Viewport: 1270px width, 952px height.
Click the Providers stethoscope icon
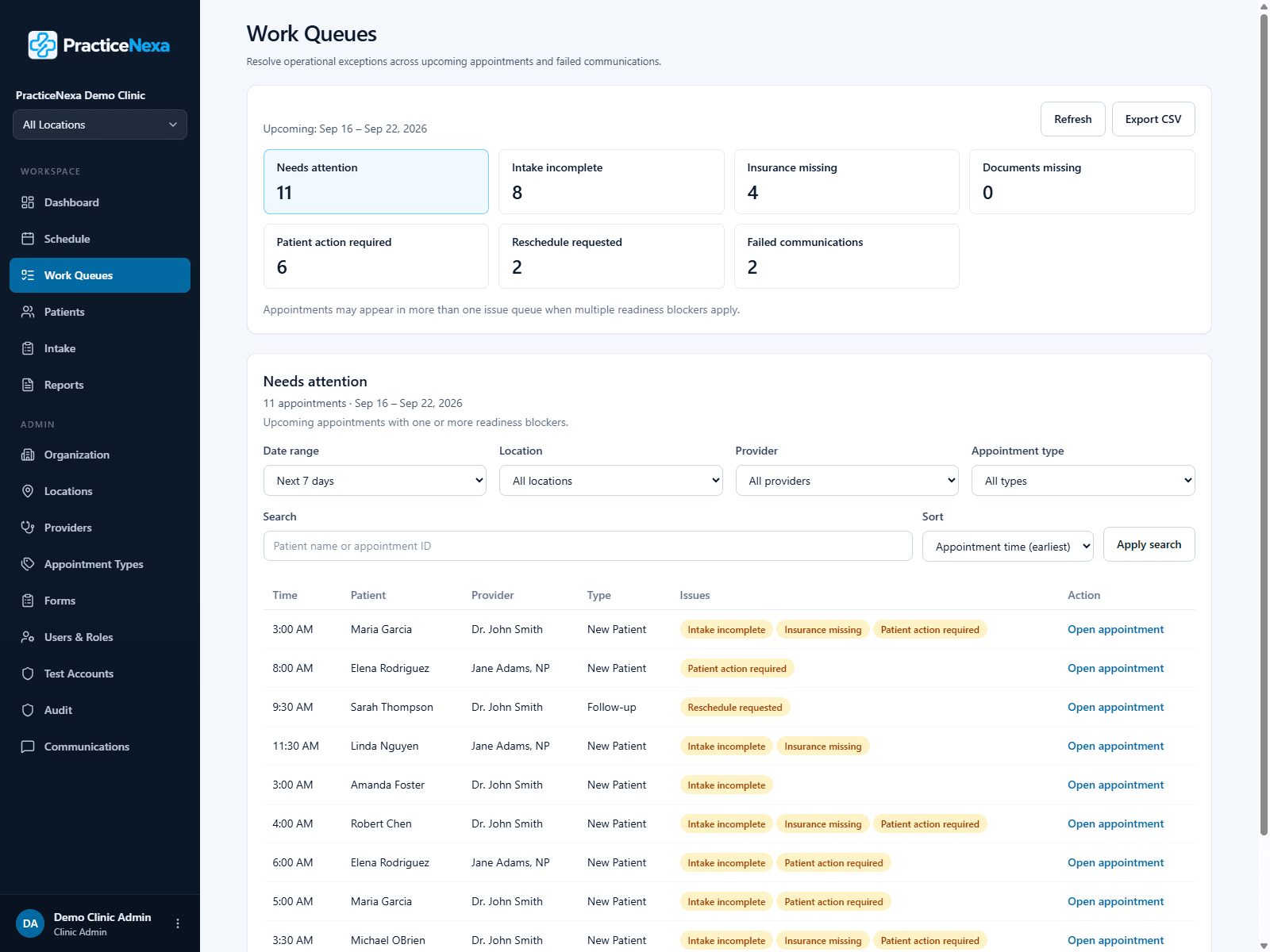click(x=28, y=528)
